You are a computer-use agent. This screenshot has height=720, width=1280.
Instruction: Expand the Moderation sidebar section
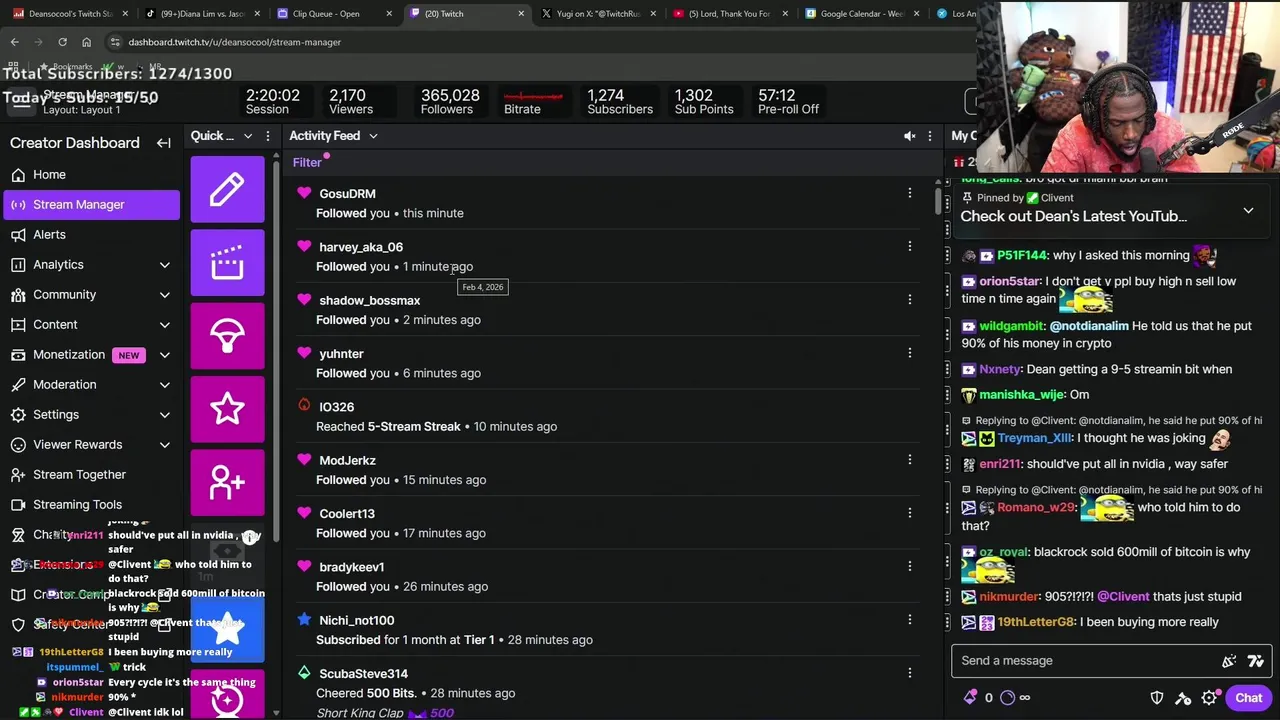pyautogui.click(x=164, y=385)
